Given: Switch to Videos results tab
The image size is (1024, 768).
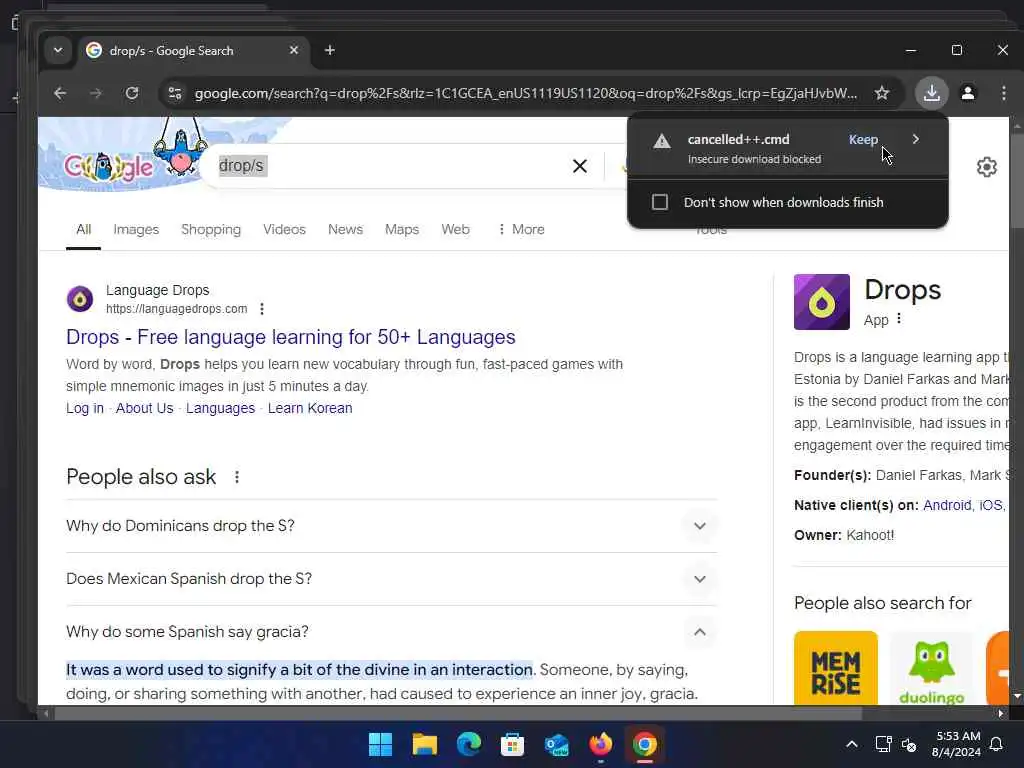Looking at the screenshot, I should pyautogui.click(x=284, y=229).
